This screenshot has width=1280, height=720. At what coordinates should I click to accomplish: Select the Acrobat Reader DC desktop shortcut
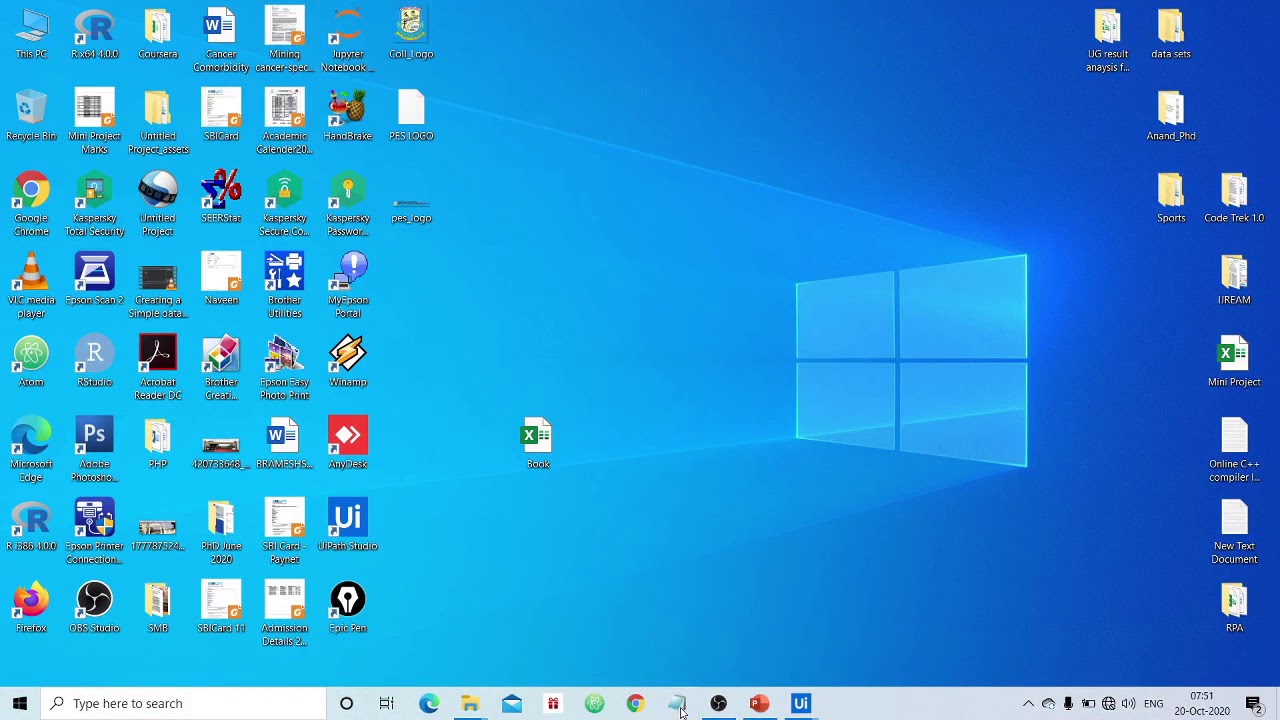(x=158, y=369)
